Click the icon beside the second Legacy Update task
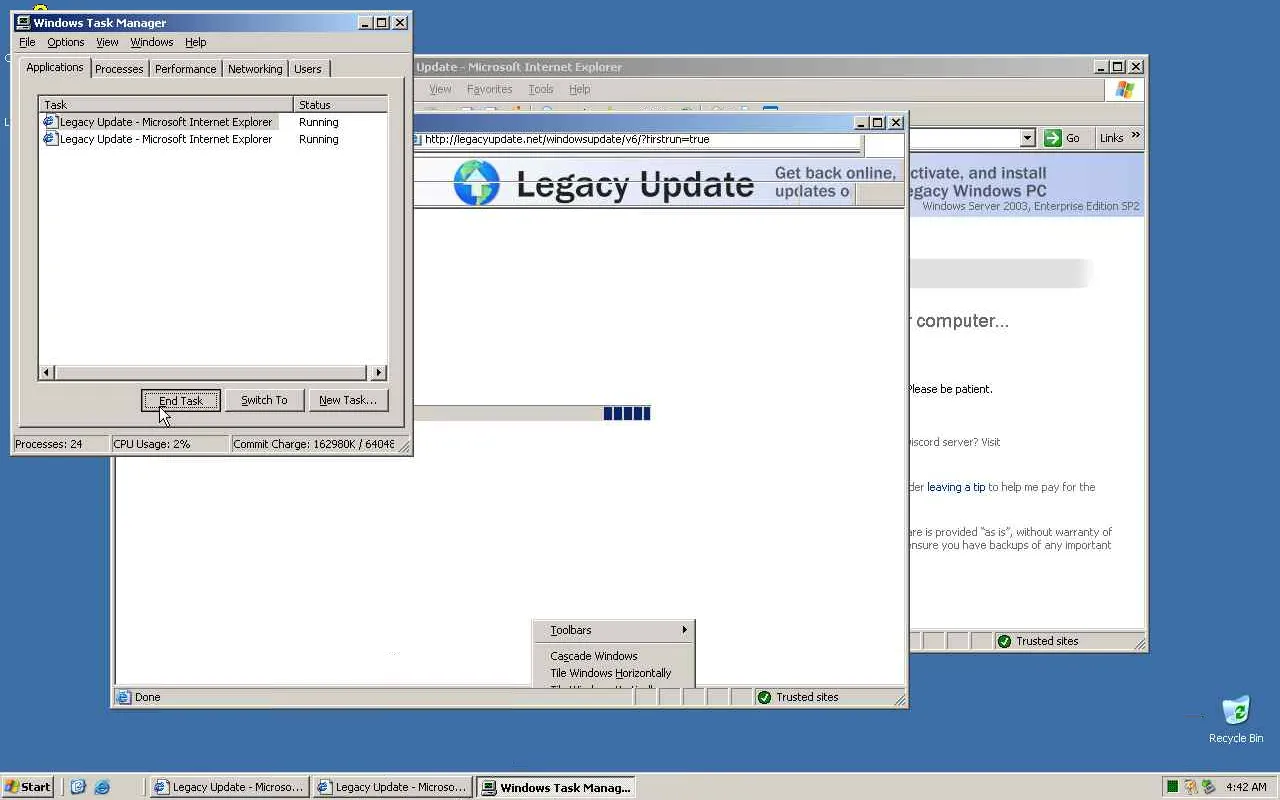This screenshot has width=1280, height=800. [50, 139]
